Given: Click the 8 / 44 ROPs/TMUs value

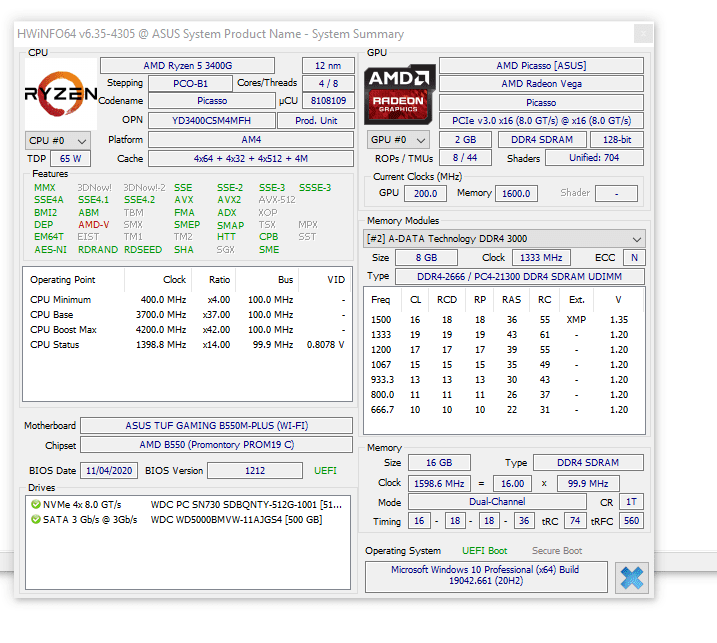Looking at the screenshot, I should click(x=466, y=158).
